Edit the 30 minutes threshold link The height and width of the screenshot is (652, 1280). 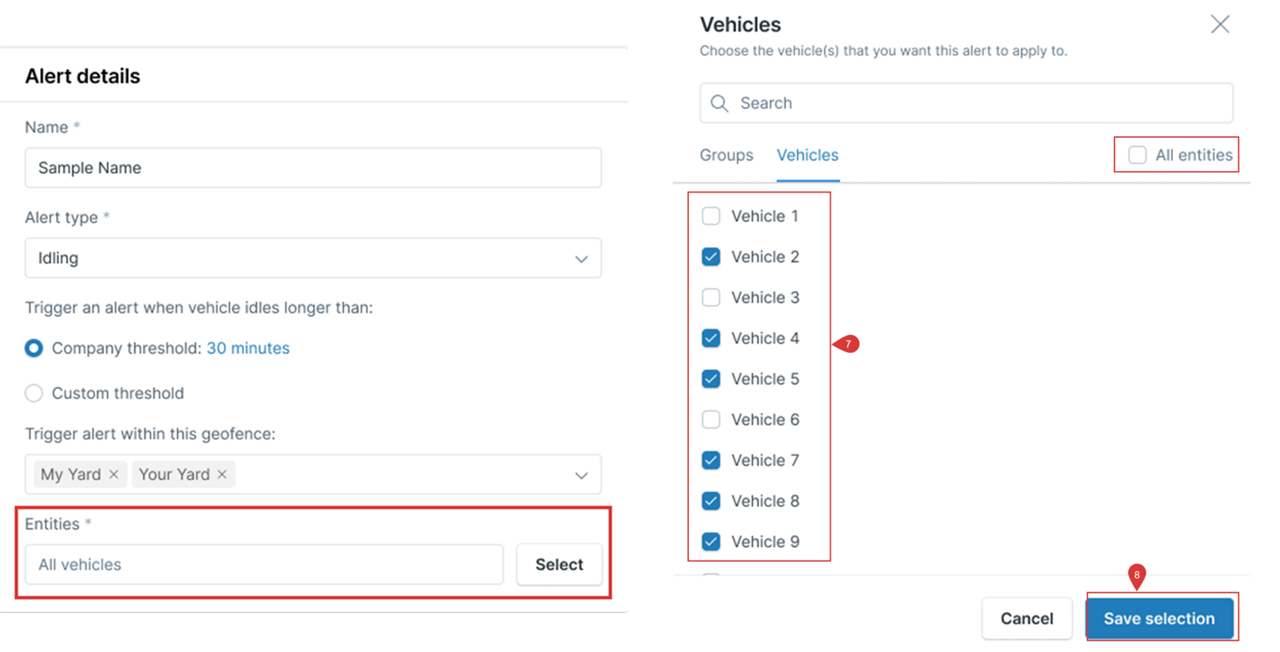[250, 348]
